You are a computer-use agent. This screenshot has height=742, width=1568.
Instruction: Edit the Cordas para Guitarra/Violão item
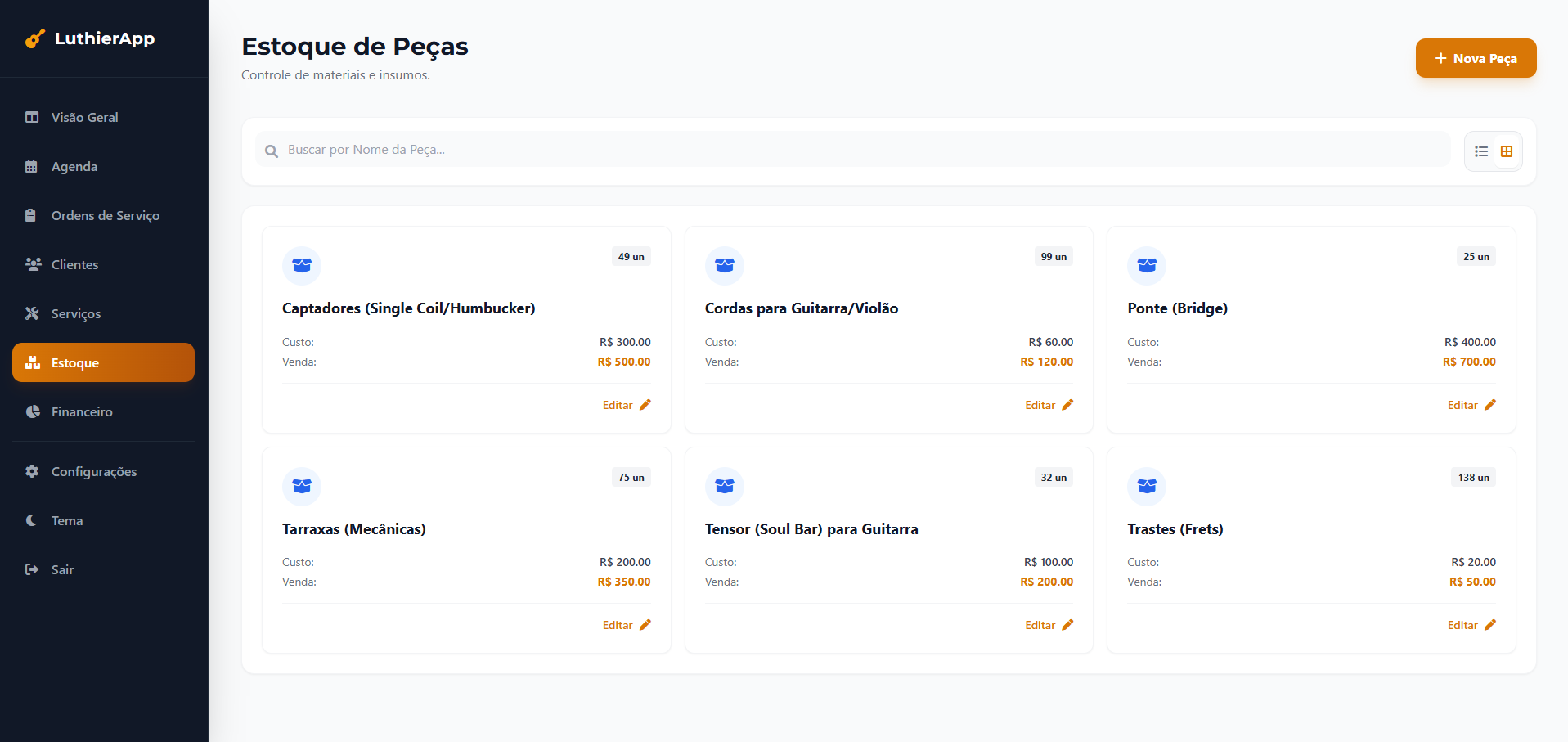point(1048,405)
